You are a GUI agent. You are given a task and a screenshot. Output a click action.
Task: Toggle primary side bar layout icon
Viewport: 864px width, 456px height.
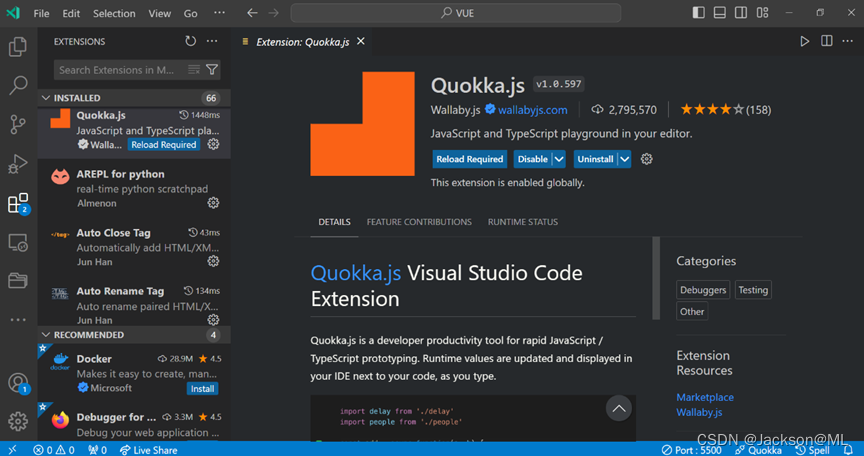[x=698, y=13]
